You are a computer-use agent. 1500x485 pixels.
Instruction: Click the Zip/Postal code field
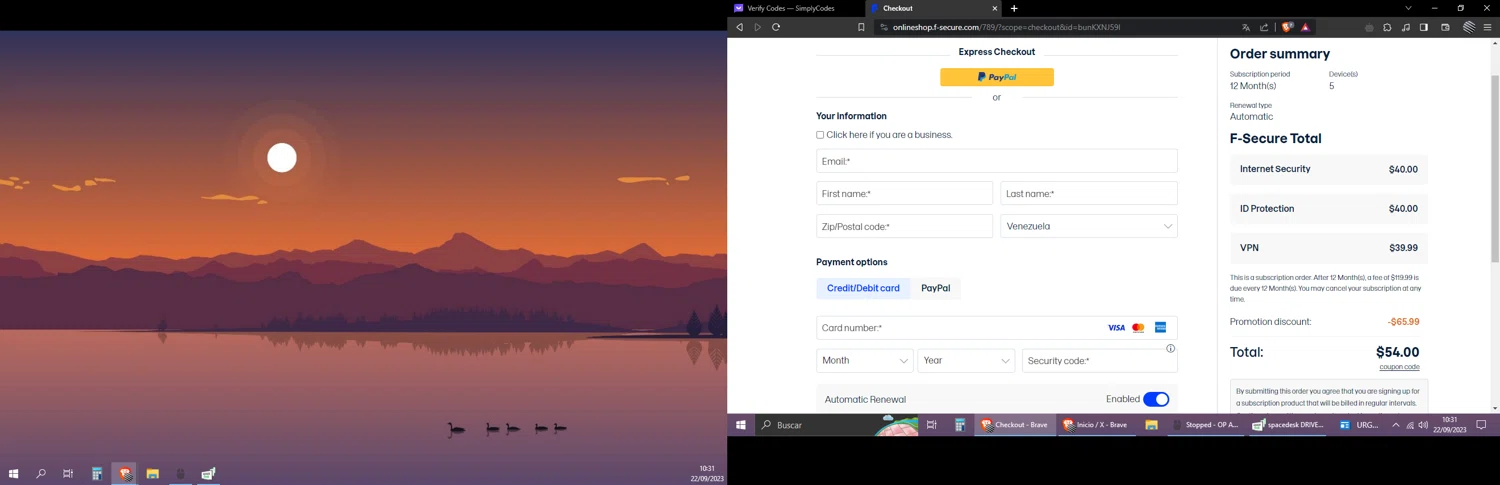click(x=904, y=226)
